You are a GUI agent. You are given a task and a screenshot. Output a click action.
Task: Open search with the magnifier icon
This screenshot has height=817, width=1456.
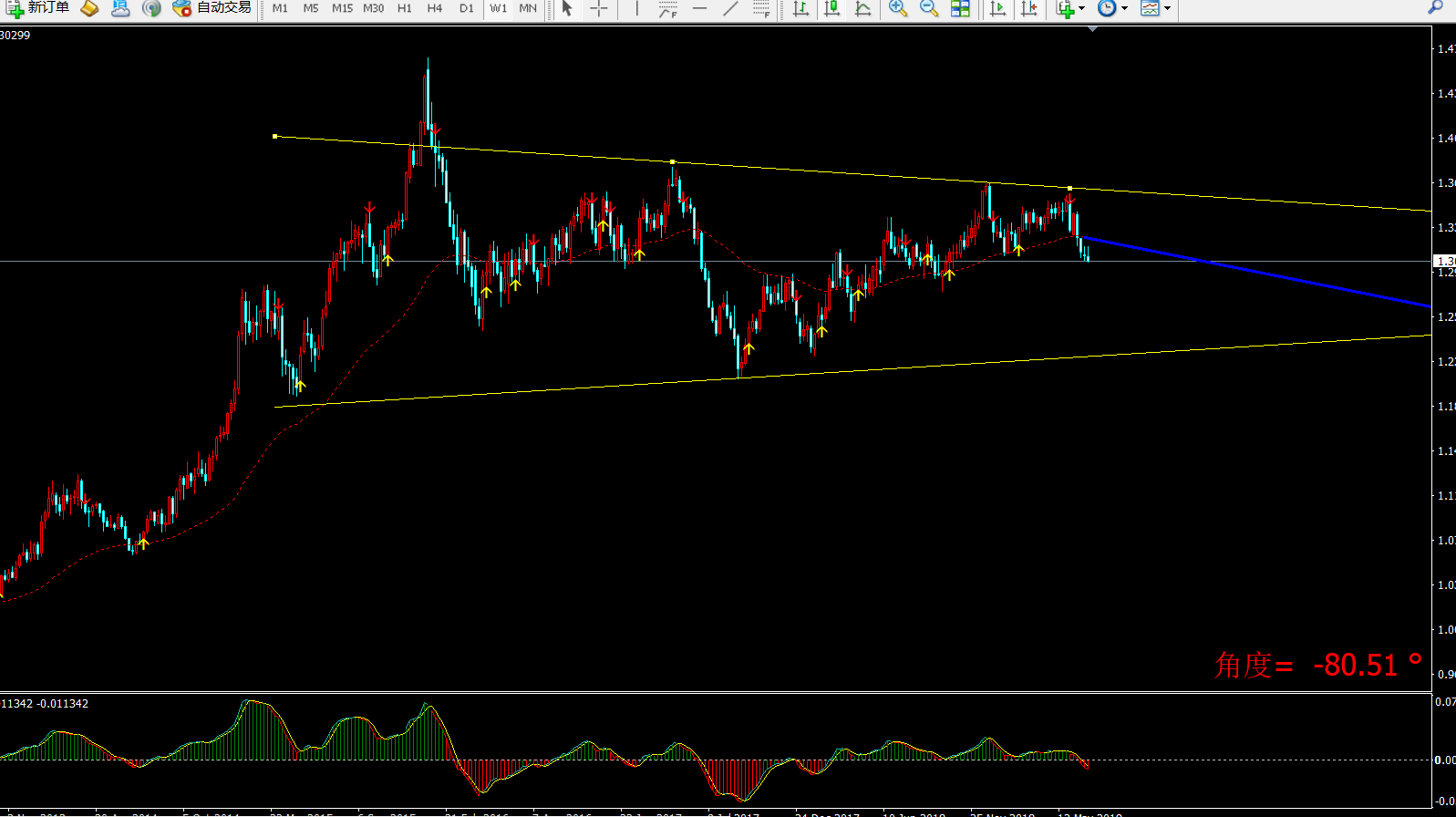[x=1435, y=7]
